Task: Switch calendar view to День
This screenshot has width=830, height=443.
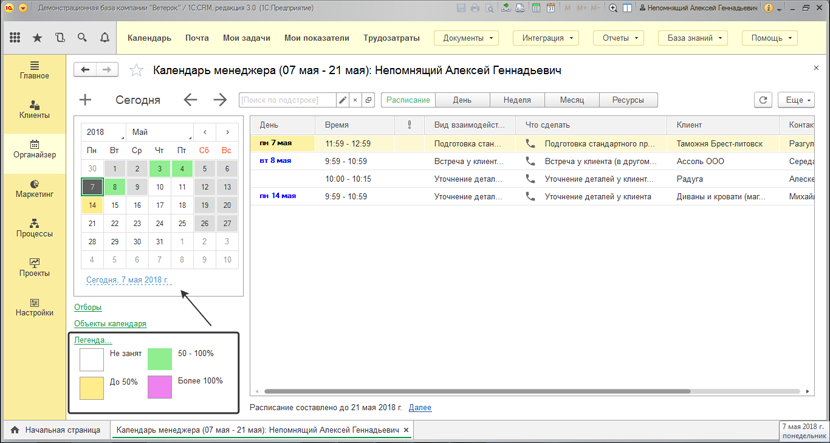Action: point(462,100)
